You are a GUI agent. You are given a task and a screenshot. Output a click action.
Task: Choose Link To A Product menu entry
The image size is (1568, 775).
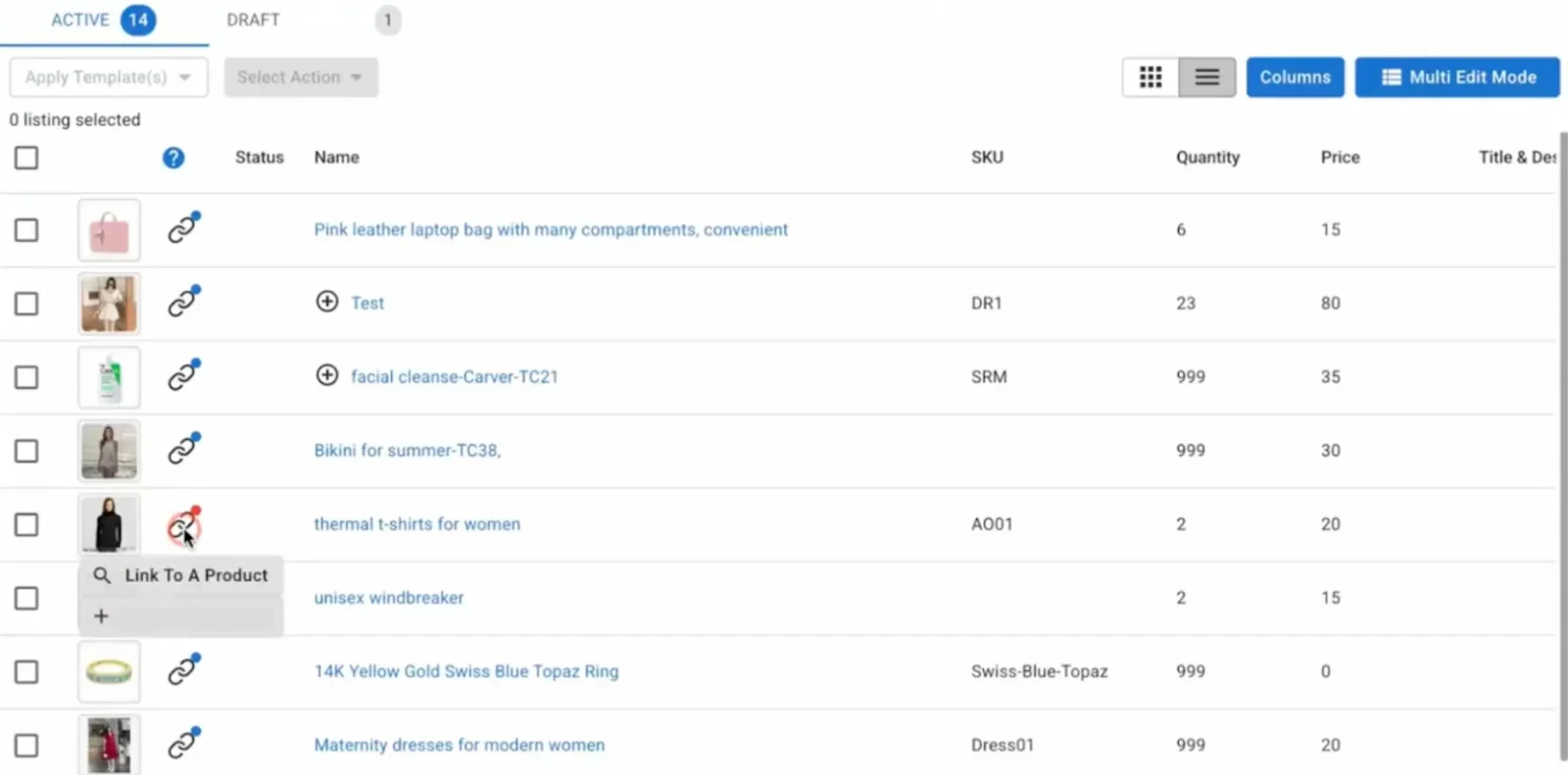[181, 575]
